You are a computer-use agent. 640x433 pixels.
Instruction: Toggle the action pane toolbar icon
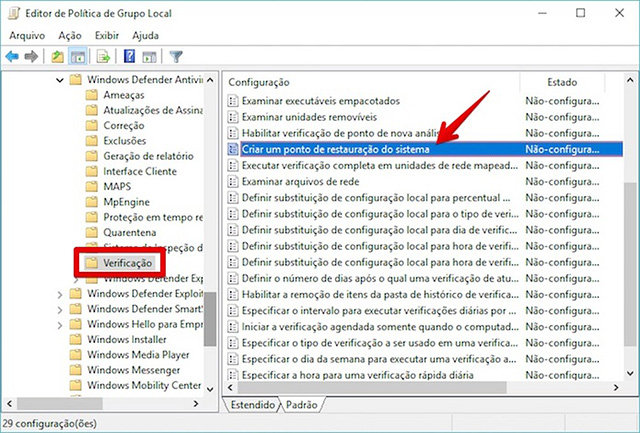click(149, 56)
